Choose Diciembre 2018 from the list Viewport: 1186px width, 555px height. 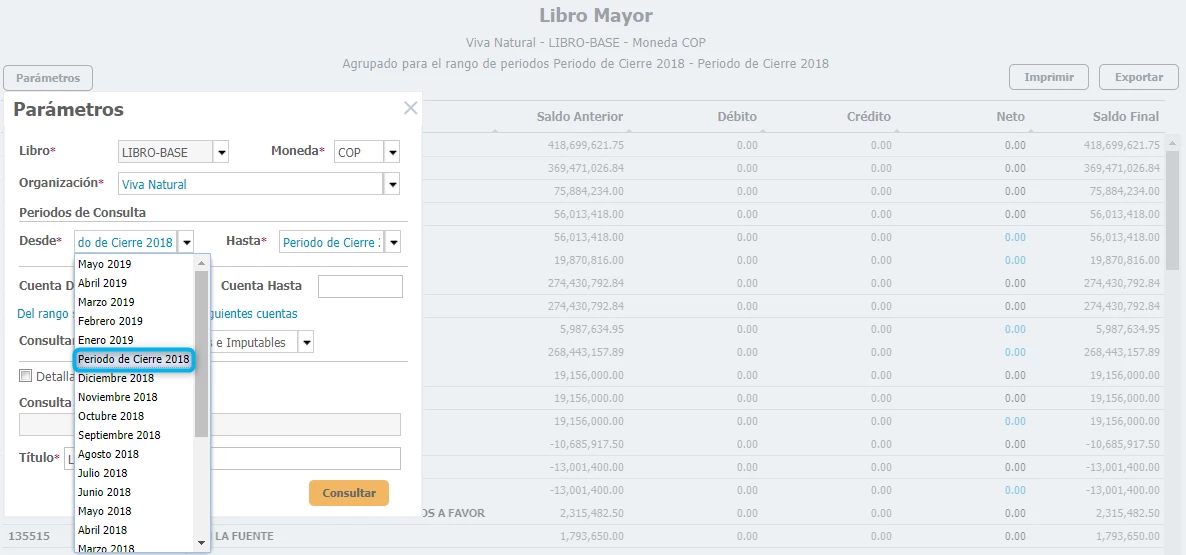(116, 378)
